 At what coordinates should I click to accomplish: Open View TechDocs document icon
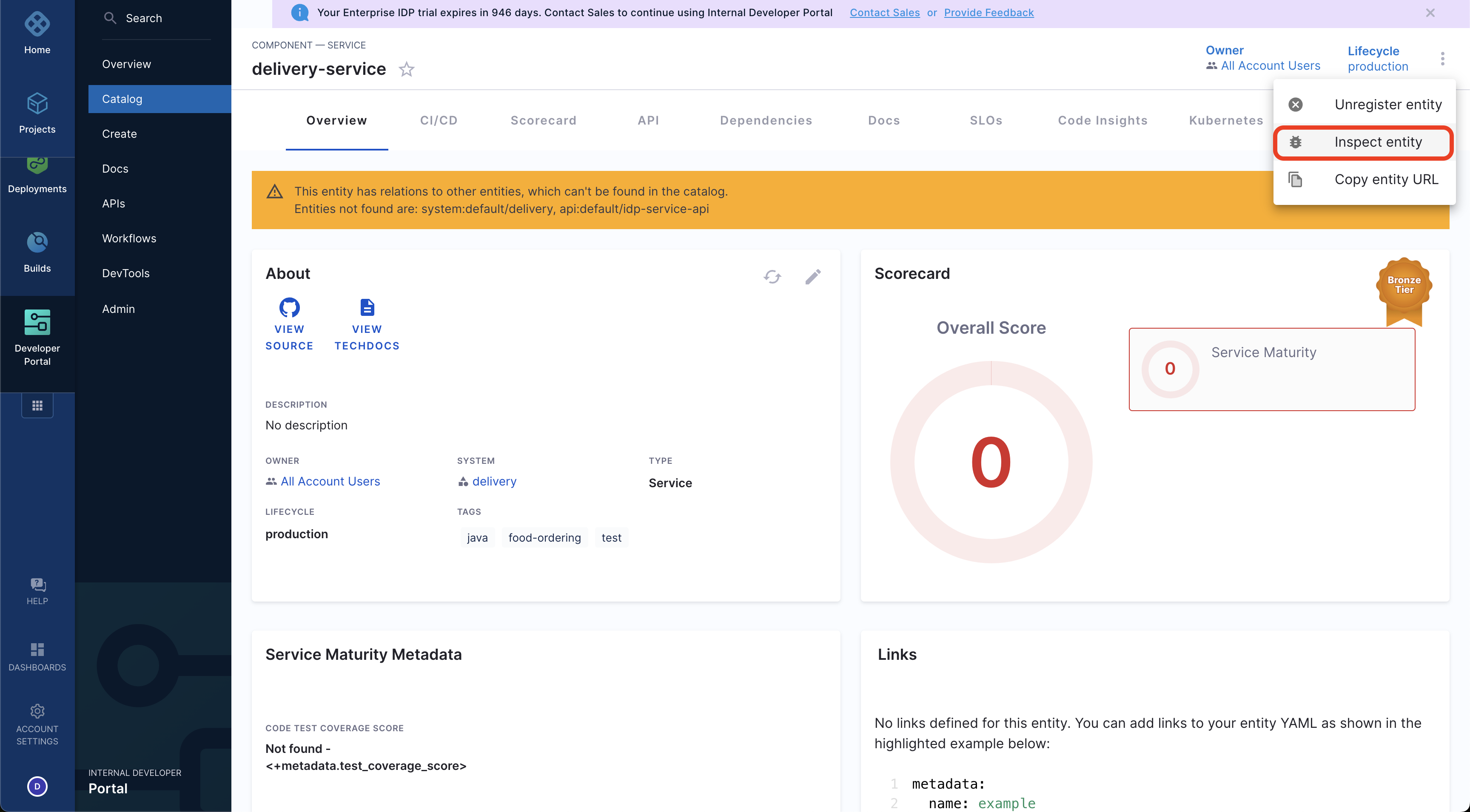(x=367, y=308)
